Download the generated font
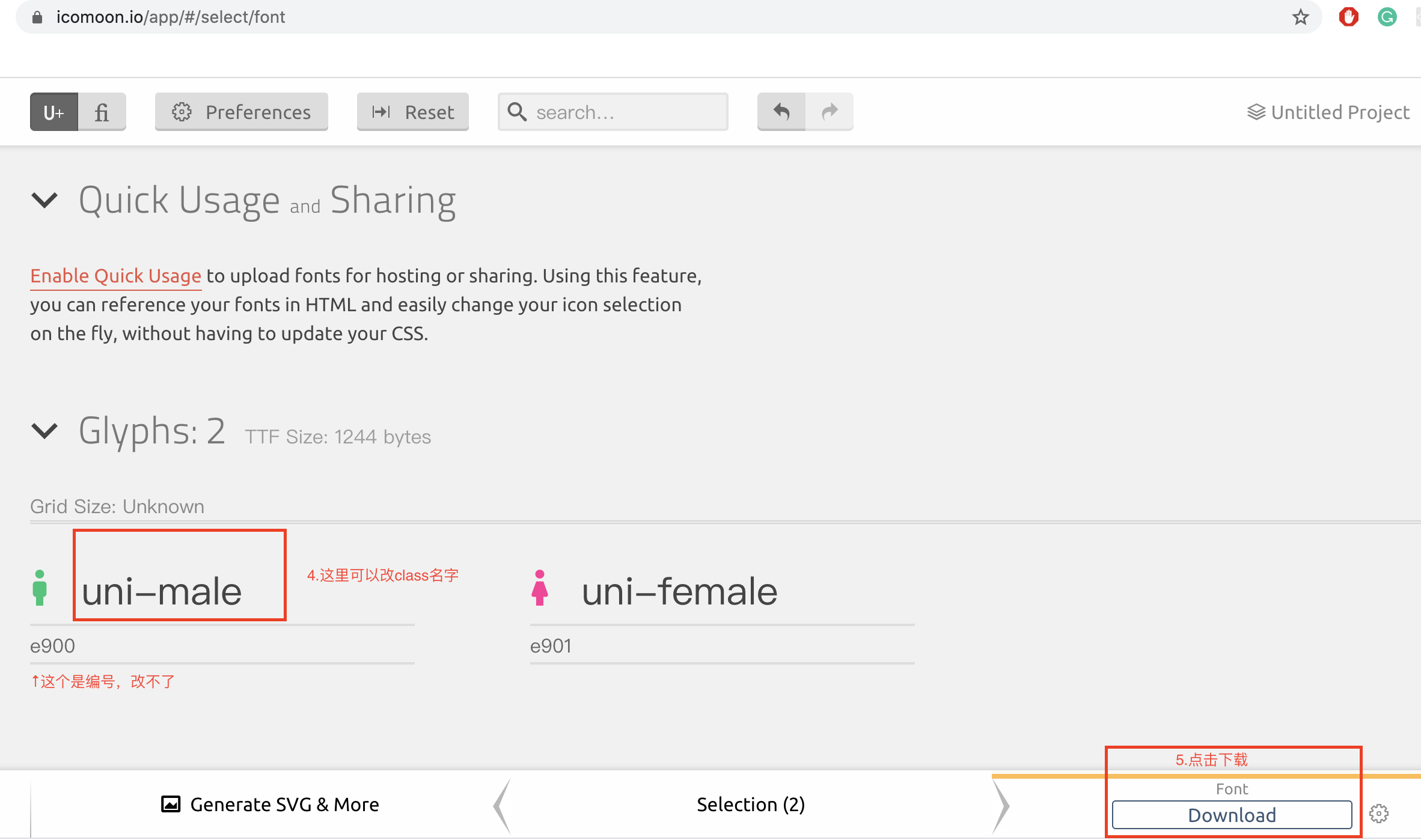This screenshot has height=840, width=1421. coord(1232,815)
